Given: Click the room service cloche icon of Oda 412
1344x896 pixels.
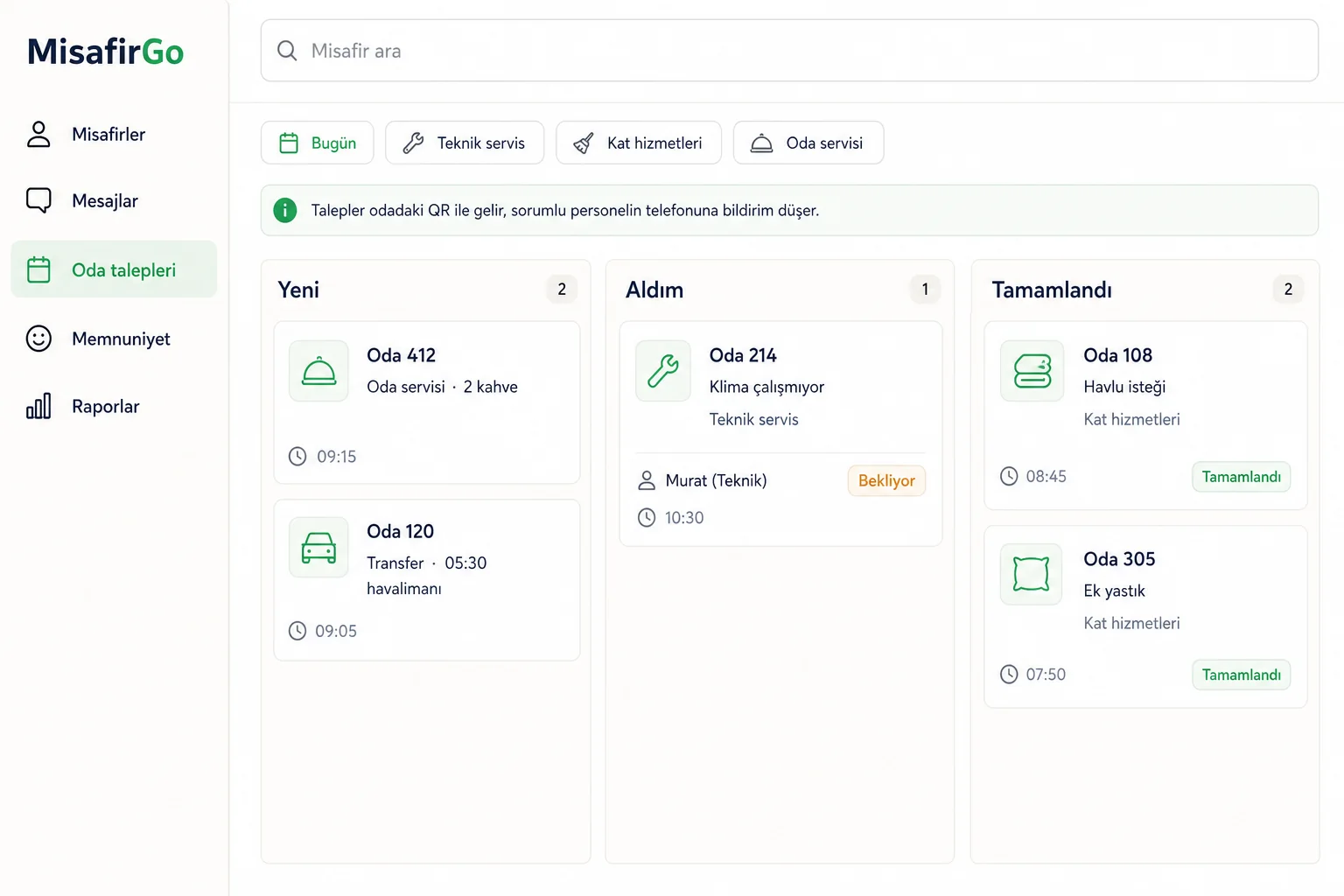Looking at the screenshot, I should pos(318,371).
